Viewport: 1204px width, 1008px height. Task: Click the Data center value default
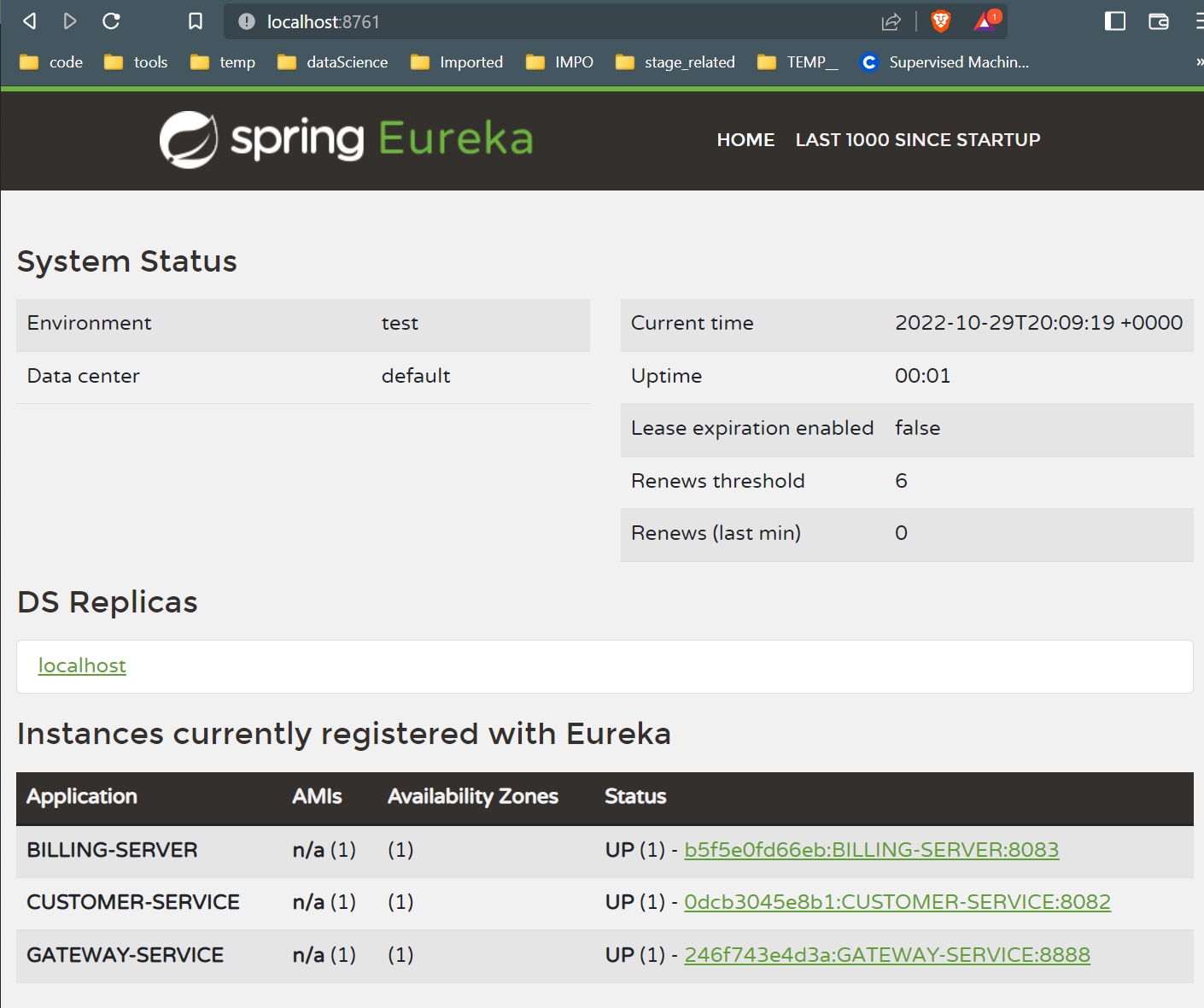(416, 376)
